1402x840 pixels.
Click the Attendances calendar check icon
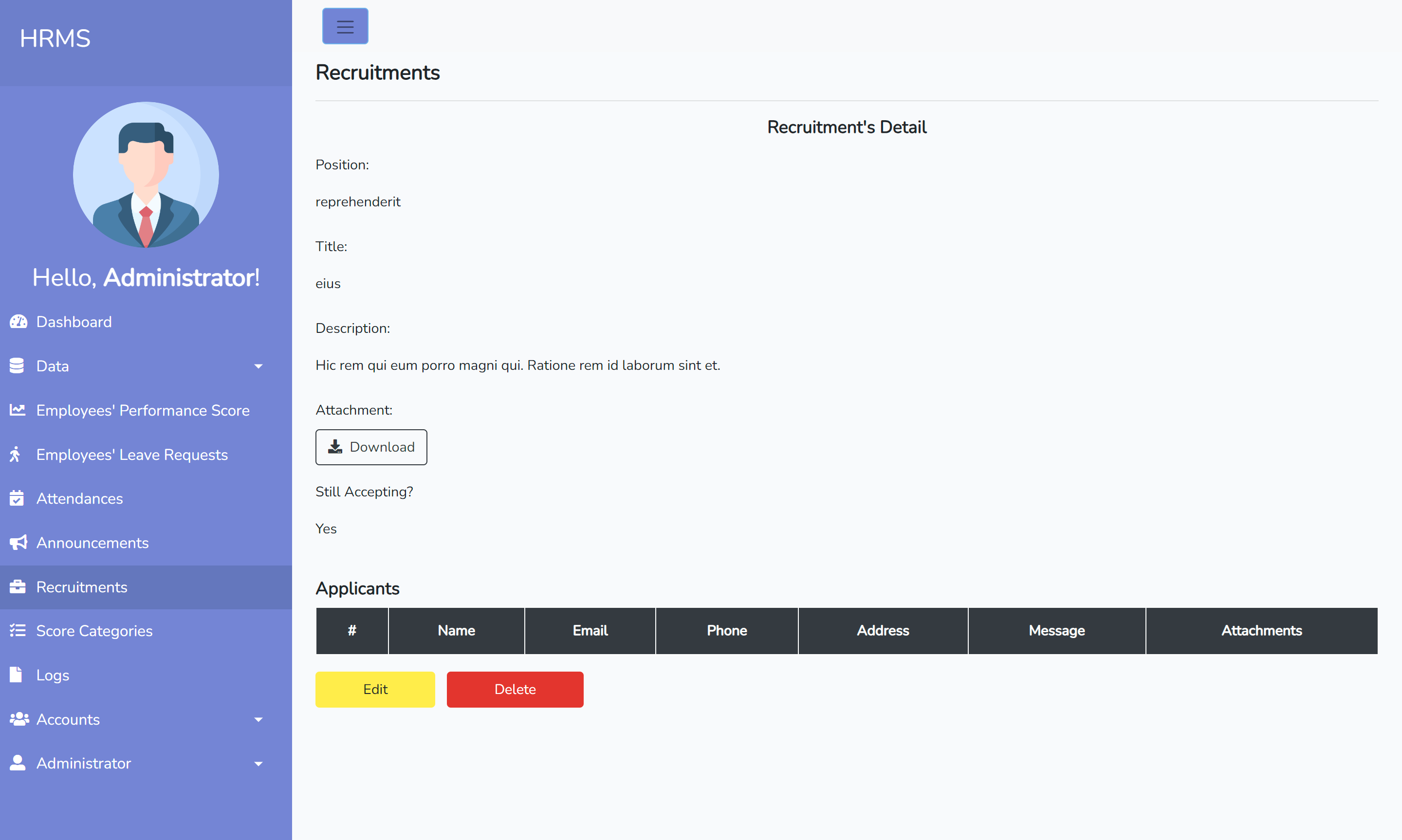pyautogui.click(x=17, y=498)
